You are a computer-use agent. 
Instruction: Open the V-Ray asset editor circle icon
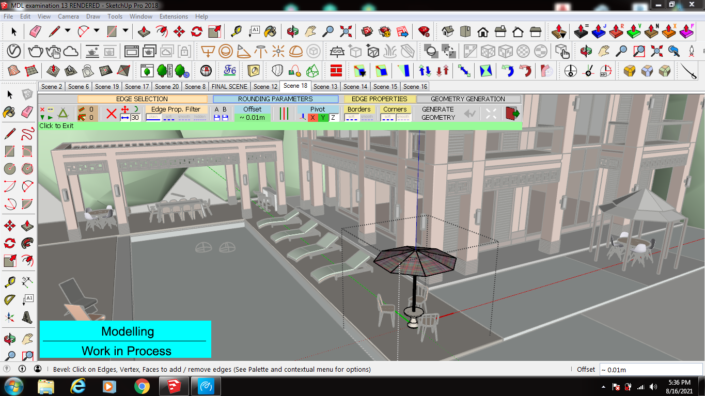(13, 51)
